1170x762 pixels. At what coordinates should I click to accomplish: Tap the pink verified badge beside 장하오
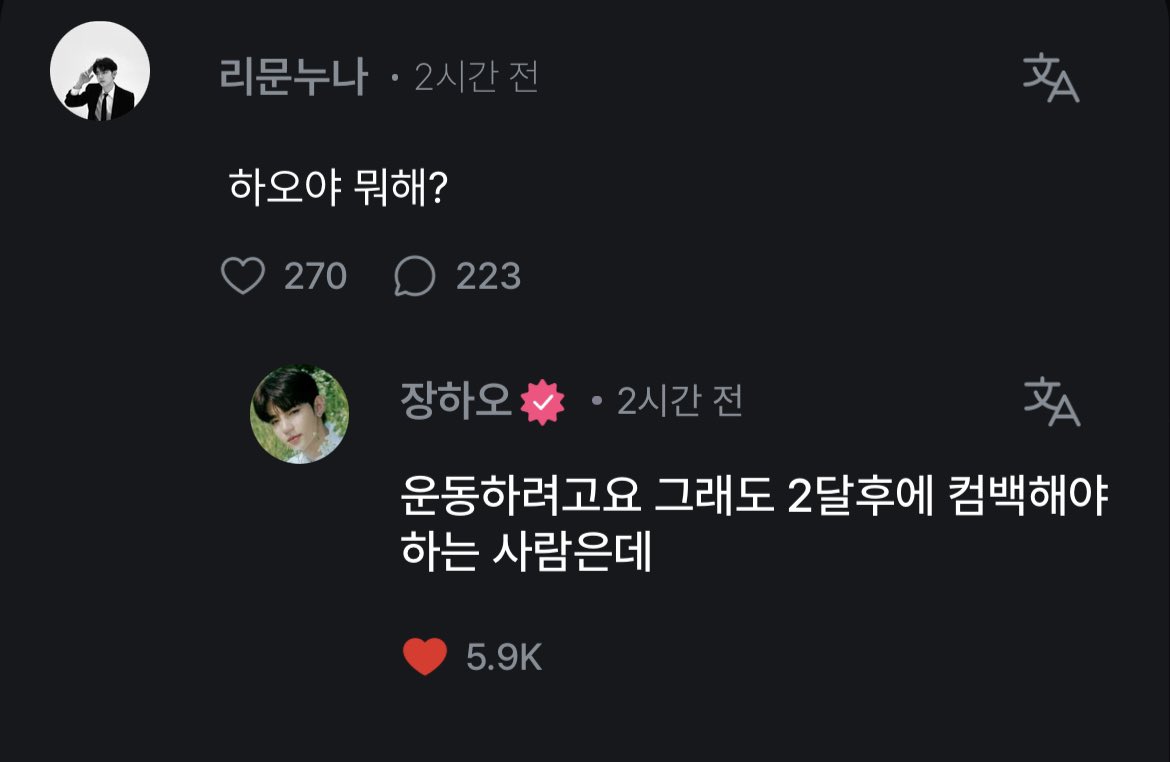[x=542, y=402]
